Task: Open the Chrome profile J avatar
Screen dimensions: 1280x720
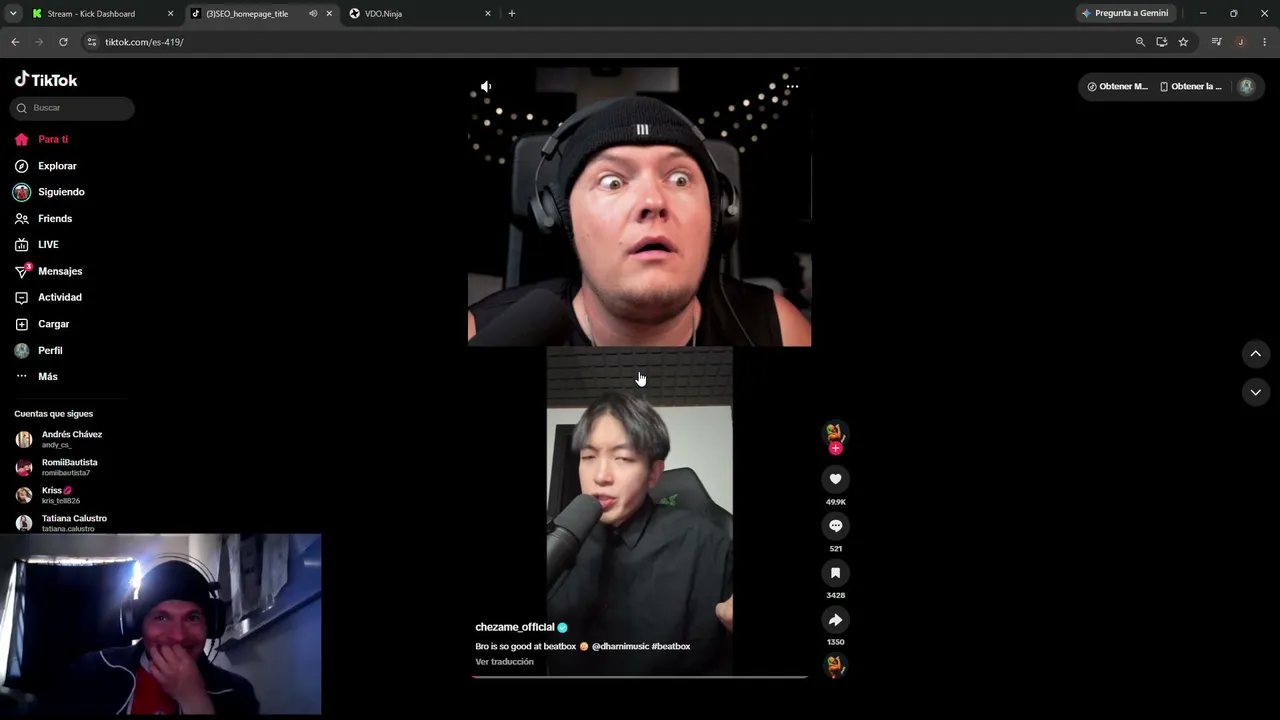Action: pyautogui.click(x=1241, y=42)
